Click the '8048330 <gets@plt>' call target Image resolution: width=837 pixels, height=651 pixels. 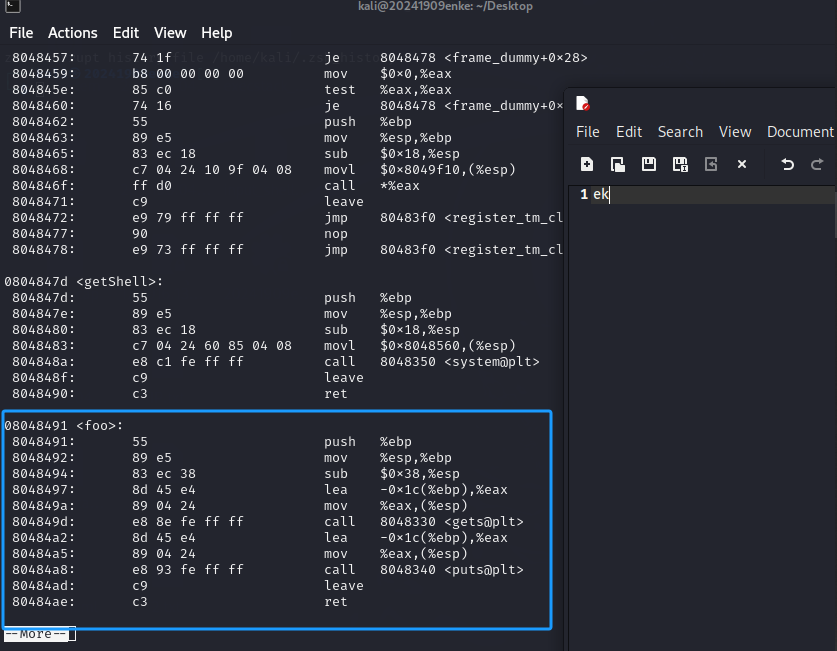[x=452, y=522]
